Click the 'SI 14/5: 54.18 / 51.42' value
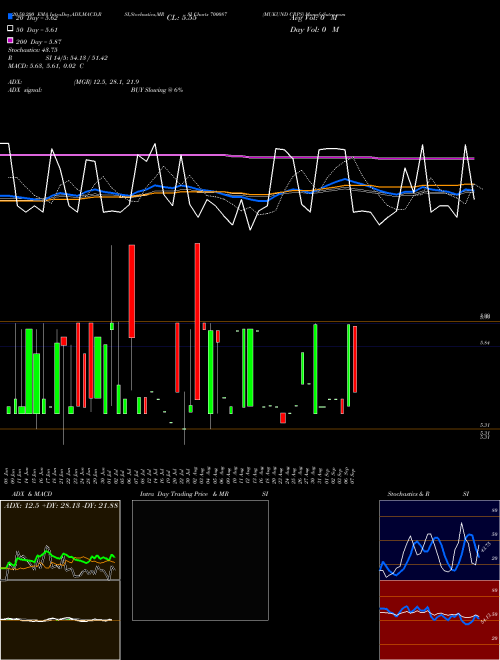 (77, 58)
